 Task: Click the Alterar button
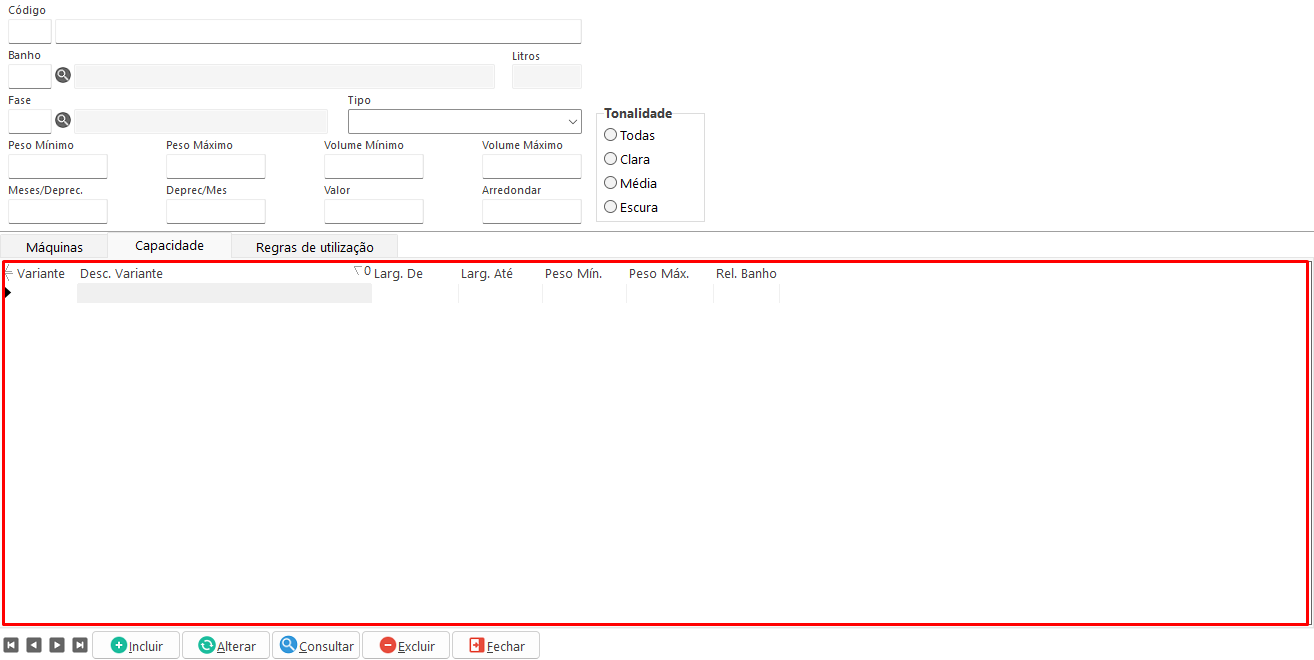(x=226, y=646)
